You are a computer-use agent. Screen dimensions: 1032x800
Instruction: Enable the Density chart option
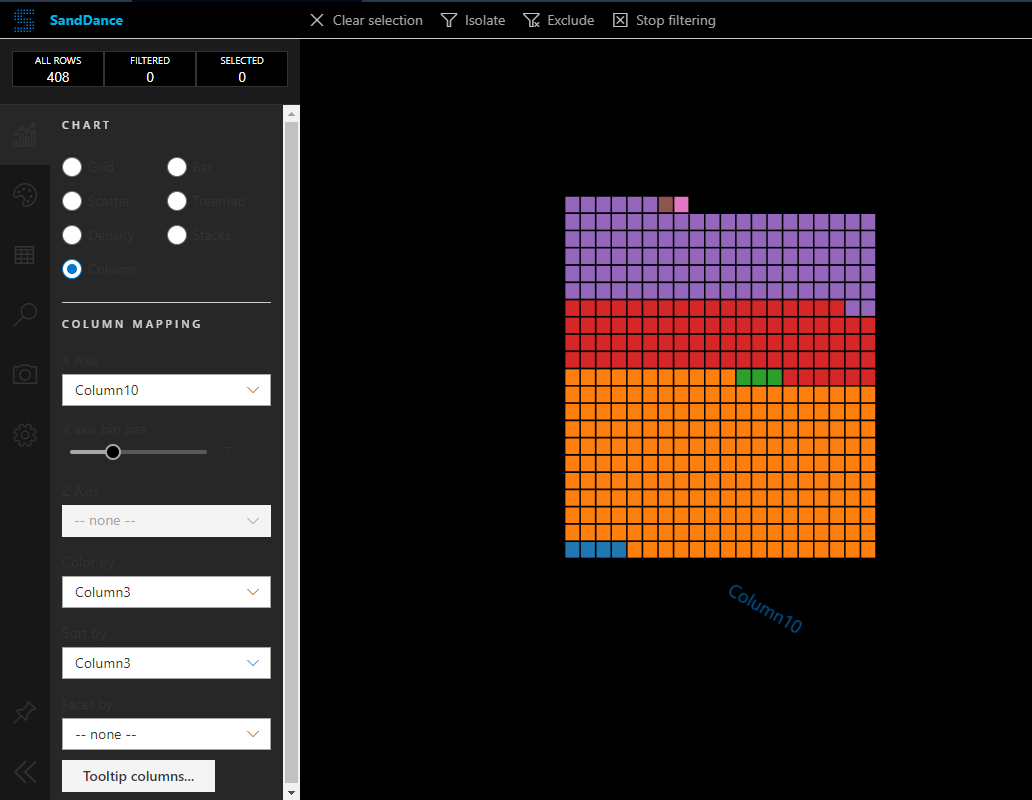pyautogui.click(x=72, y=235)
